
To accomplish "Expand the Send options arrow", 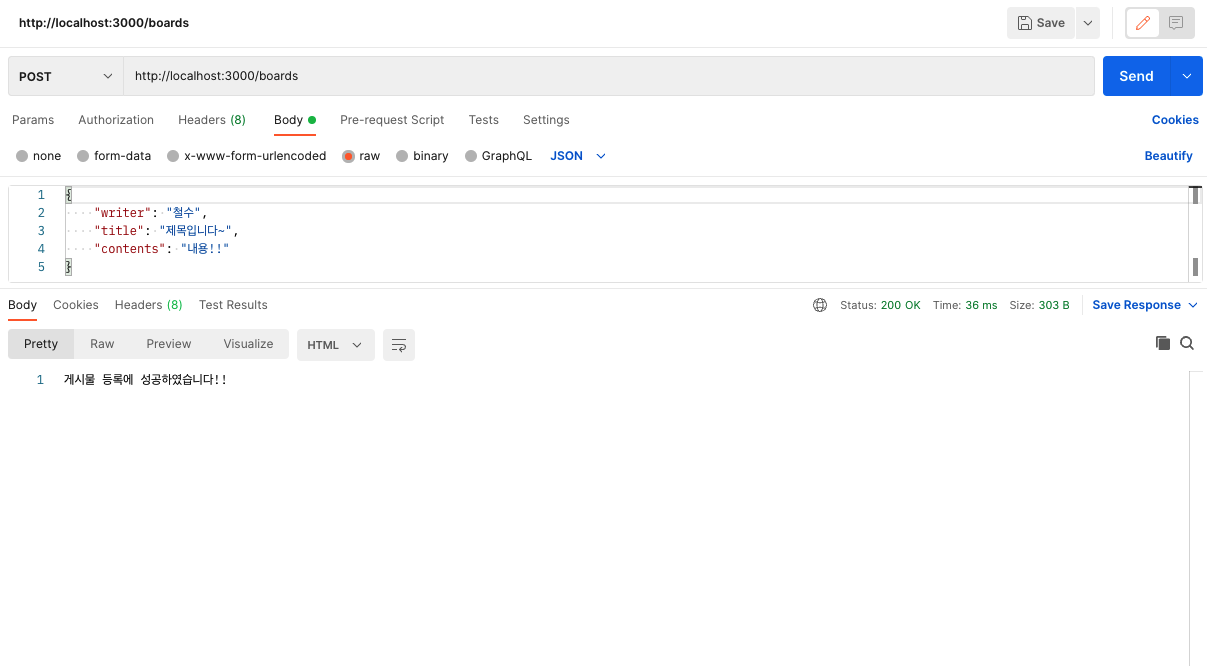I will (x=1187, y=76).
